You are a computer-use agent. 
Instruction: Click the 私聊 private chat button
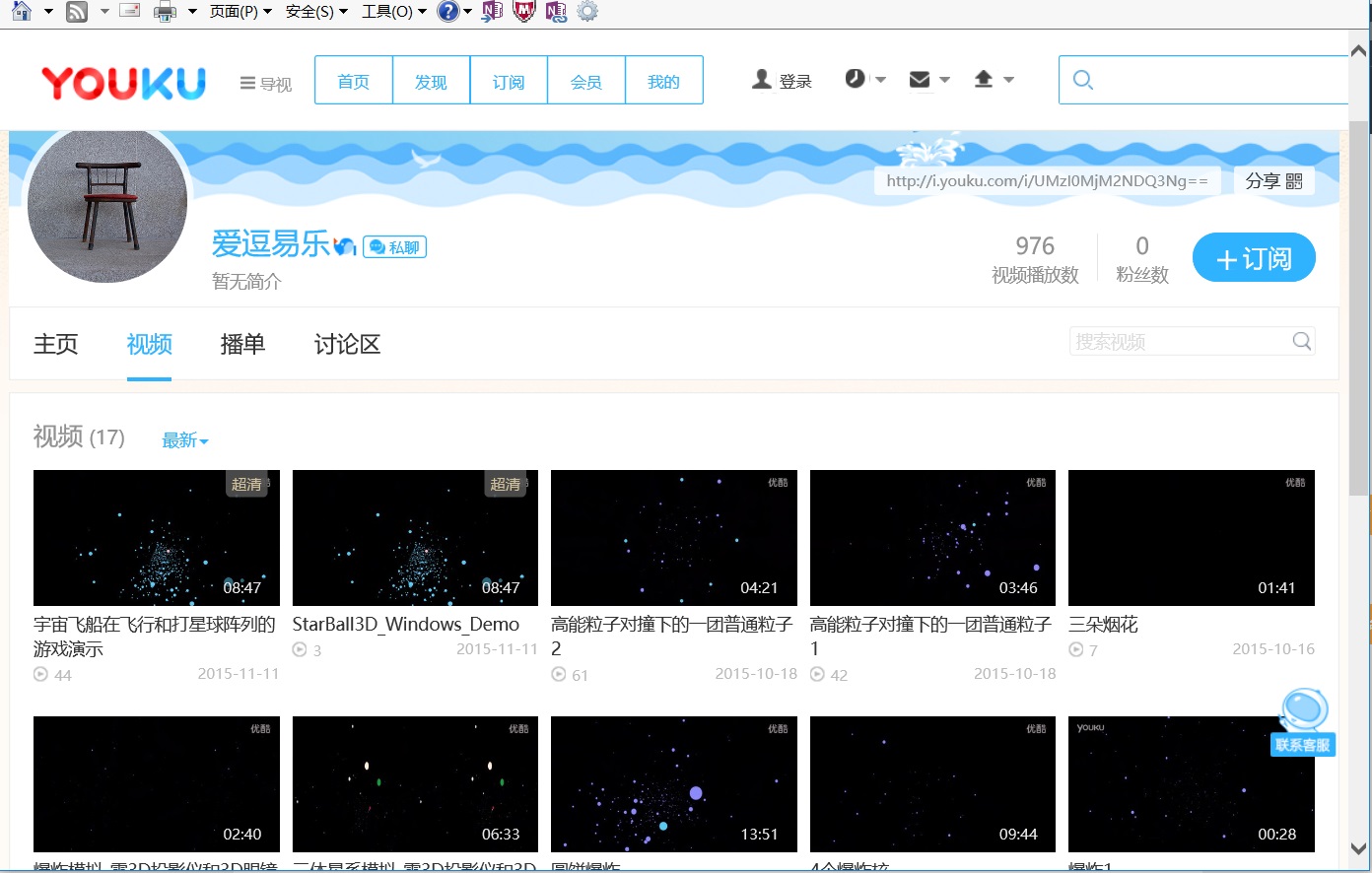(x=395, y=247)
